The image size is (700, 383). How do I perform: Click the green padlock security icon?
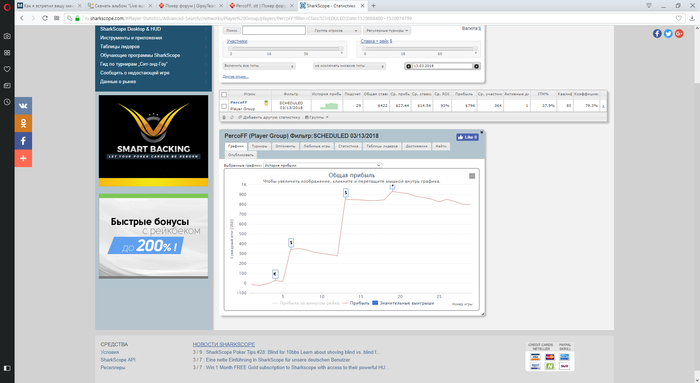tap(77, 18)
